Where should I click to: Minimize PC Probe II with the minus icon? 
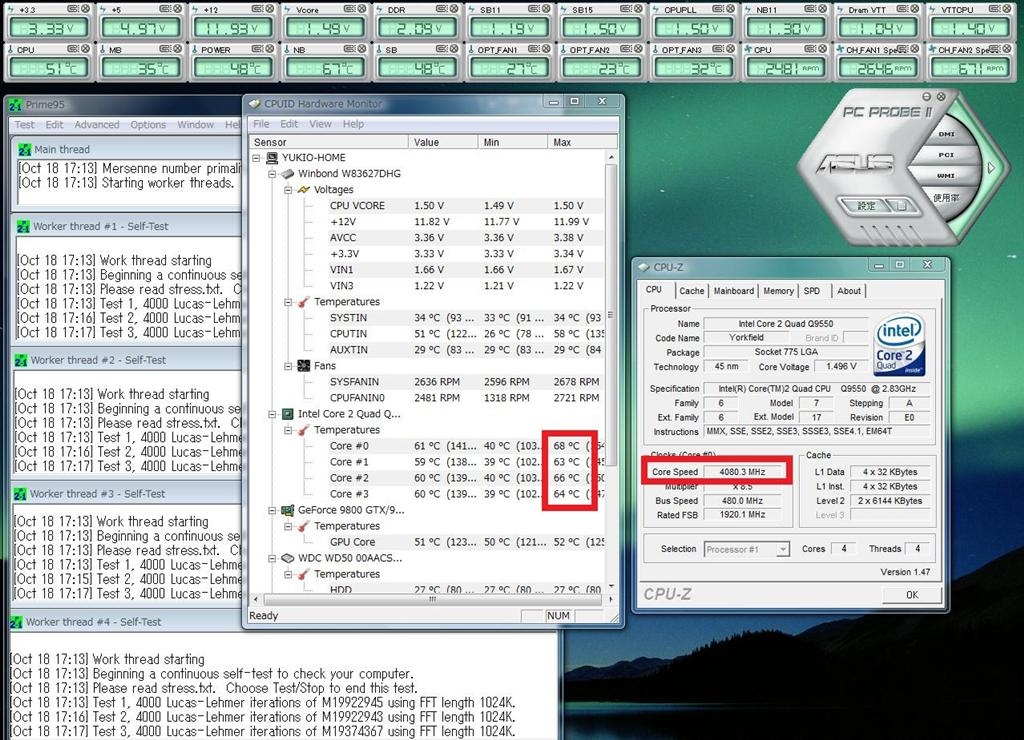pyautogui.click(x=927, y=97)
